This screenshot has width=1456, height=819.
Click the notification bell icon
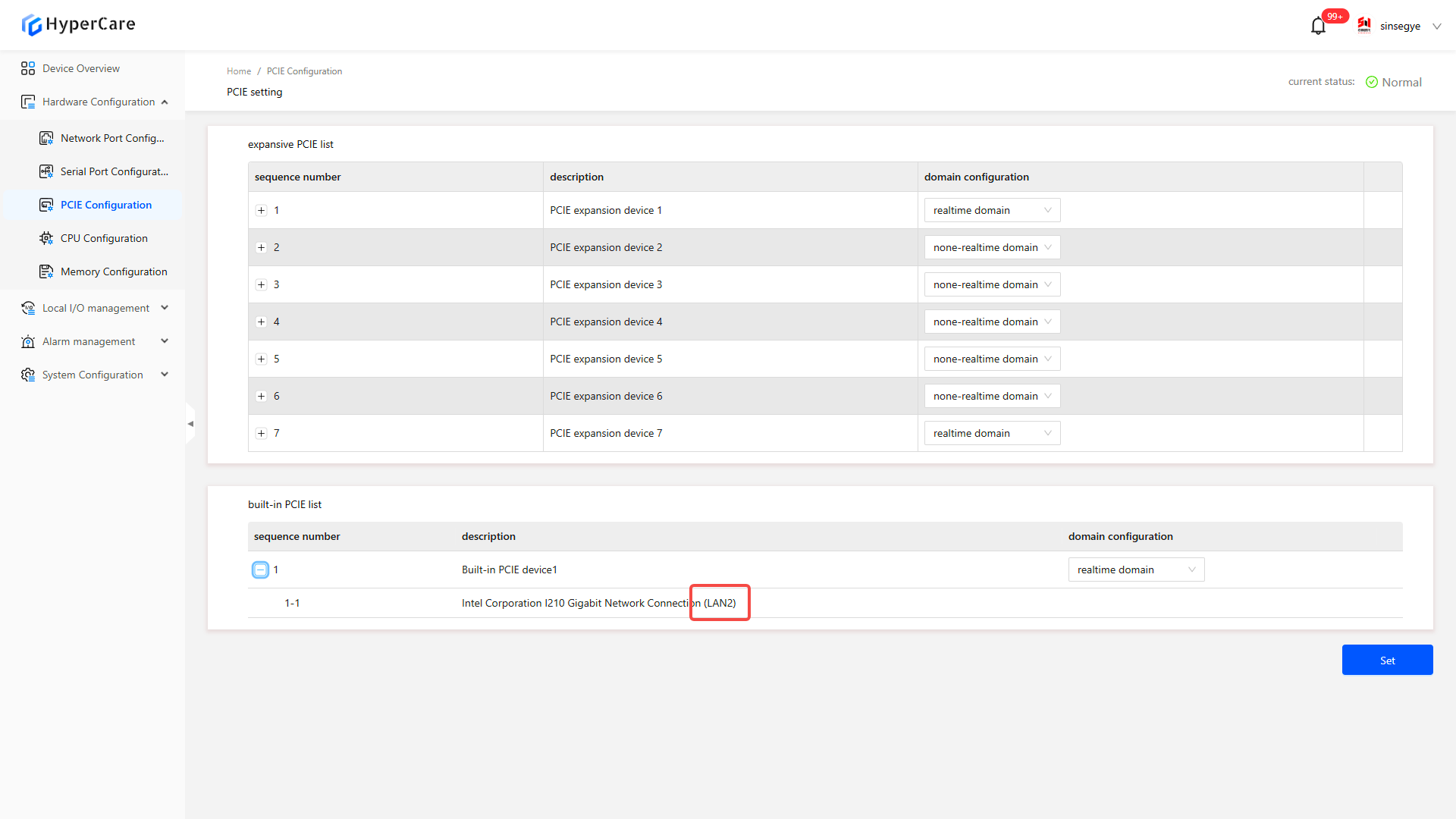pos(1318,27)
